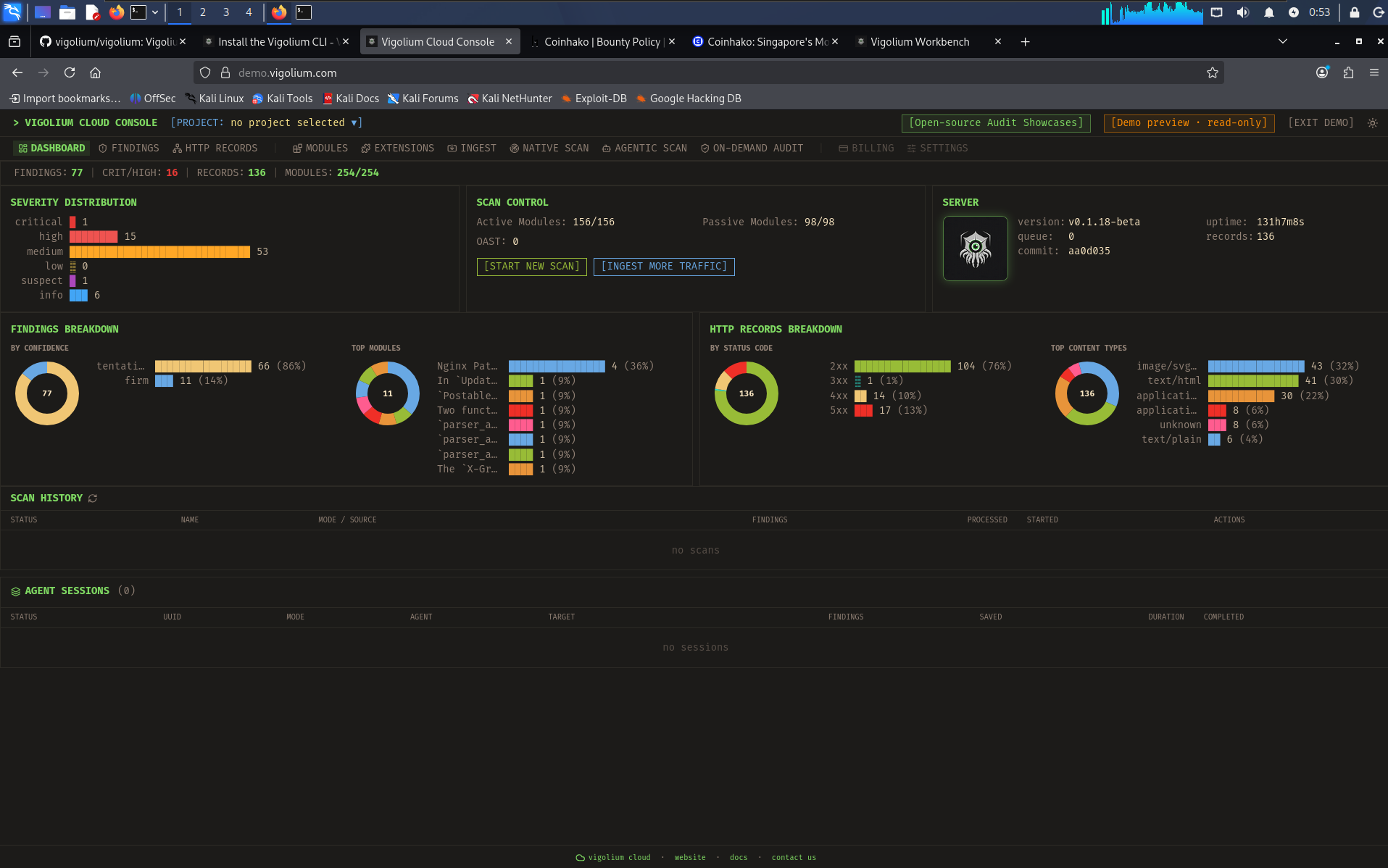Switch to the vigolium/vigolium GitHub tab
This screenshot has width=1388, height=868.
(113, 42)
